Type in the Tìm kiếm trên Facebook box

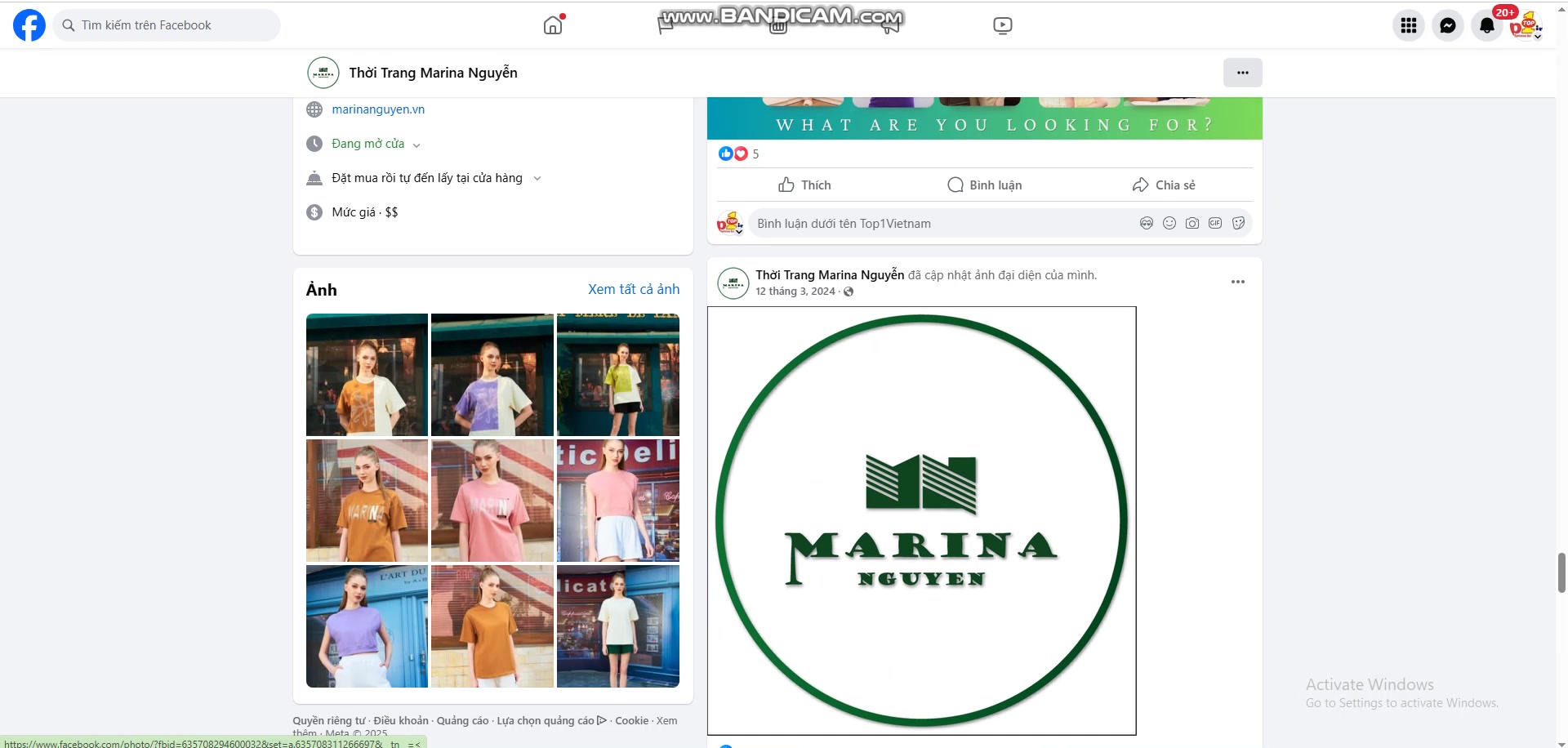(x=171, y=25)
